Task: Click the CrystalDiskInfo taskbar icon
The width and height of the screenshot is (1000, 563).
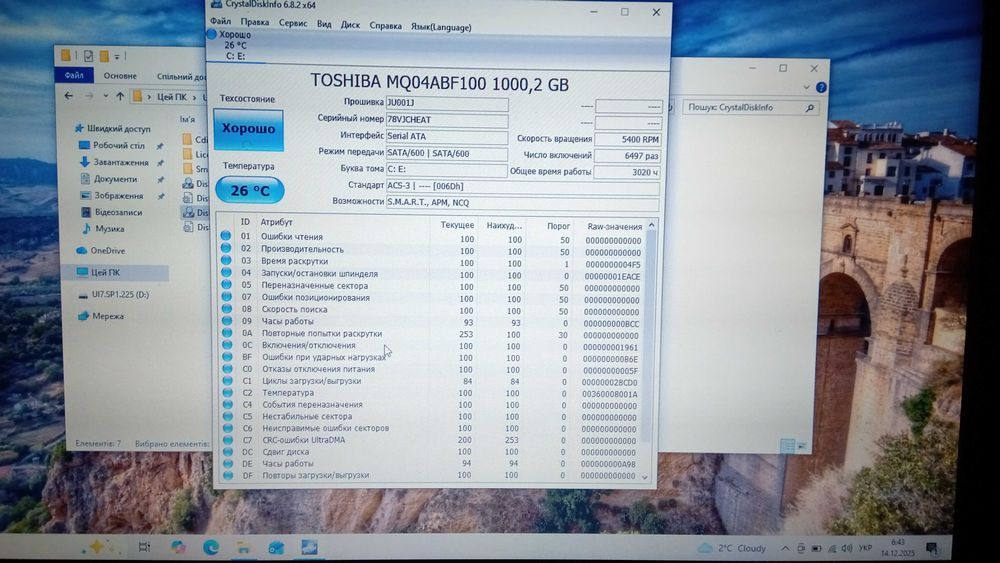Action: point(309,547)
